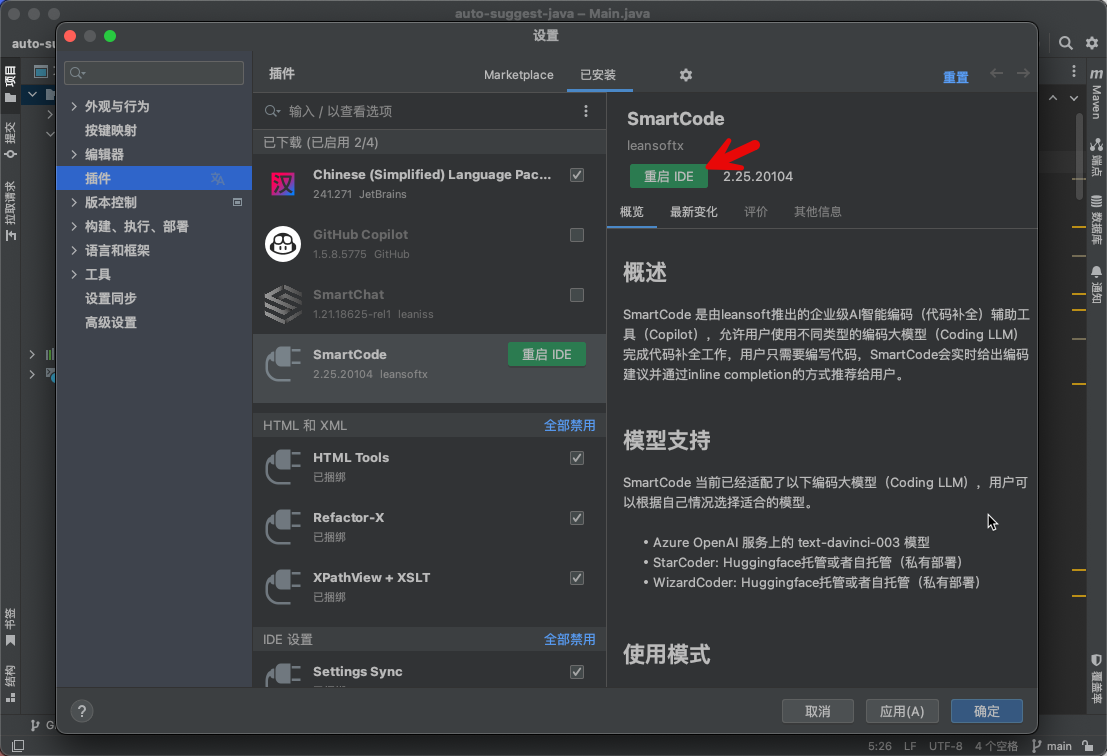
Task: Click the SmartCode plug icon in list
Action: tap(283, 364)
